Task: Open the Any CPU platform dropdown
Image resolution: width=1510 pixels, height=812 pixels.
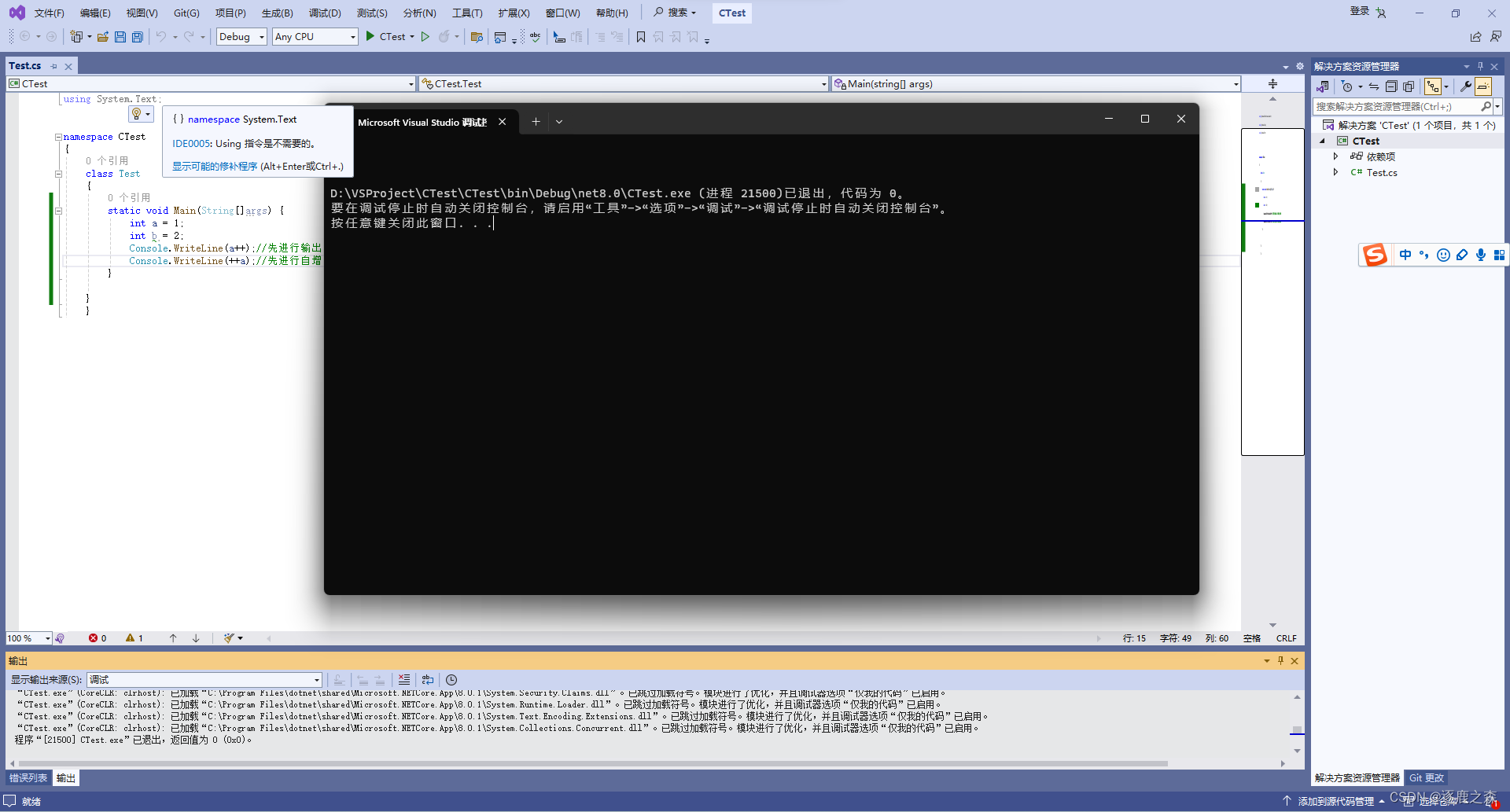Action: point(315,37)
